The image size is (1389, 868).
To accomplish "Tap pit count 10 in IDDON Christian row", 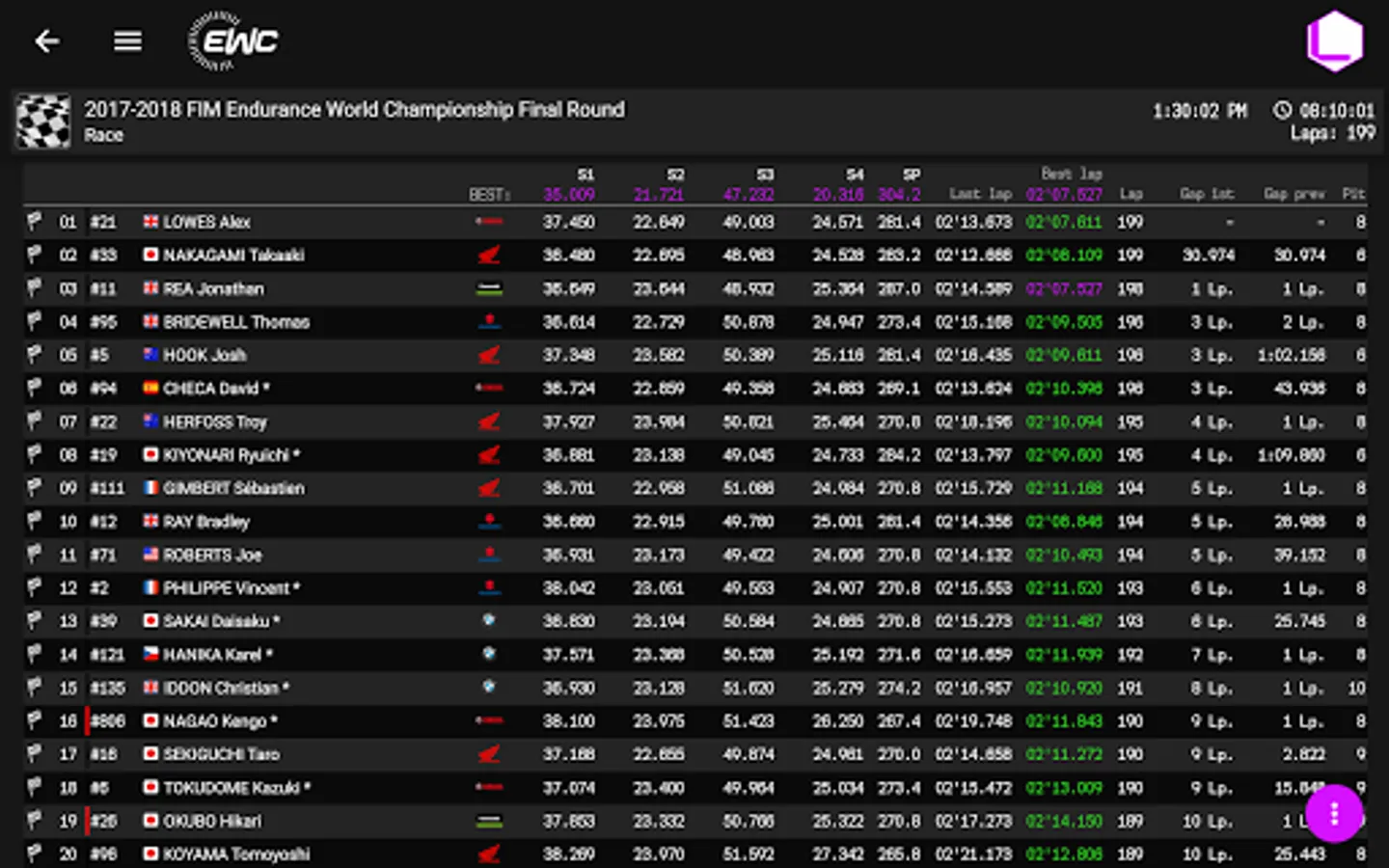I will (x=1357, y=688).
